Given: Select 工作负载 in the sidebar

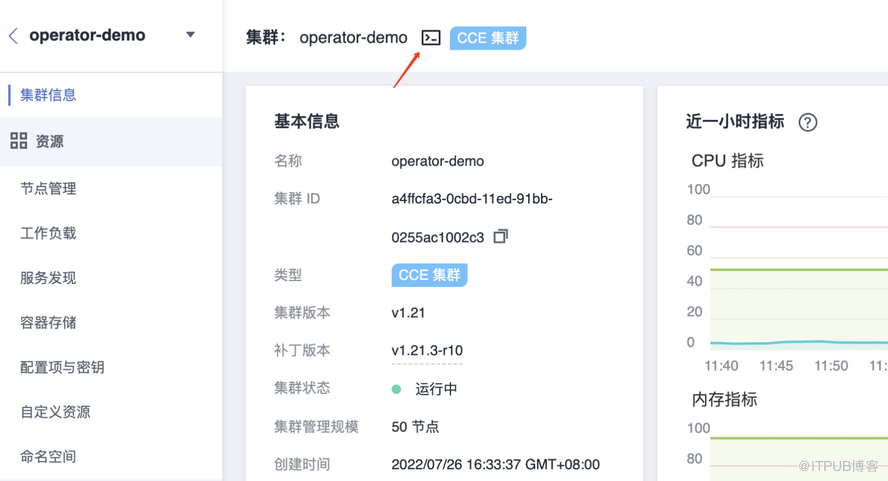Looking at the screenshot, I should 48,233.
